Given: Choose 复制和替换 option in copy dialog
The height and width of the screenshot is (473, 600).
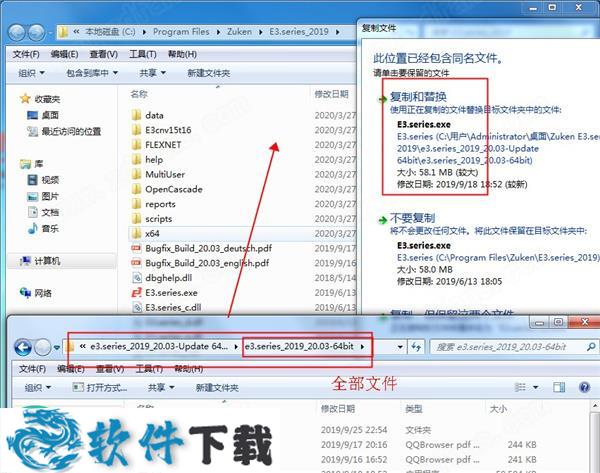Looking at the screenshot, I should (x=418, y=97).
